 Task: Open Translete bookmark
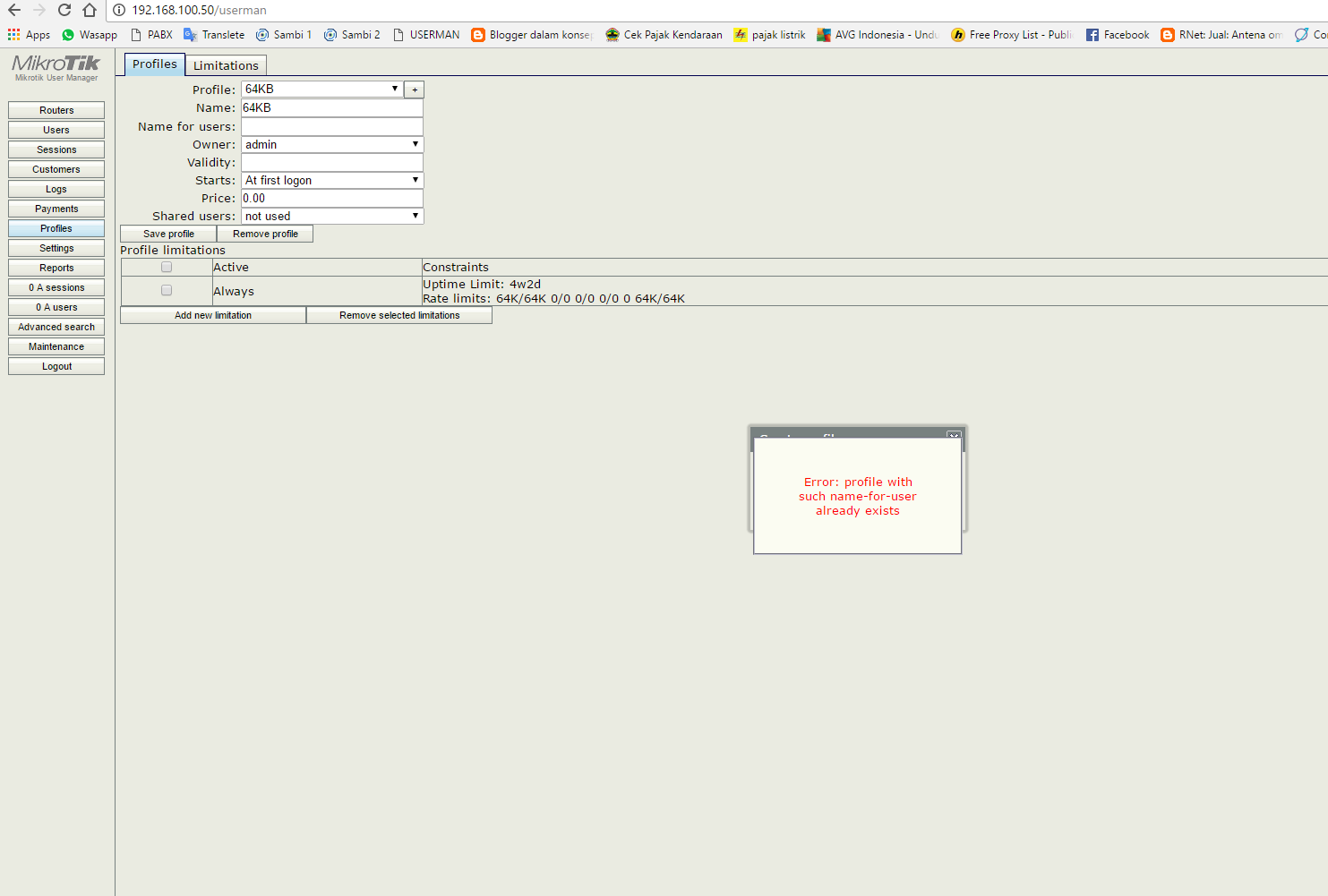(x=214, y=35)
